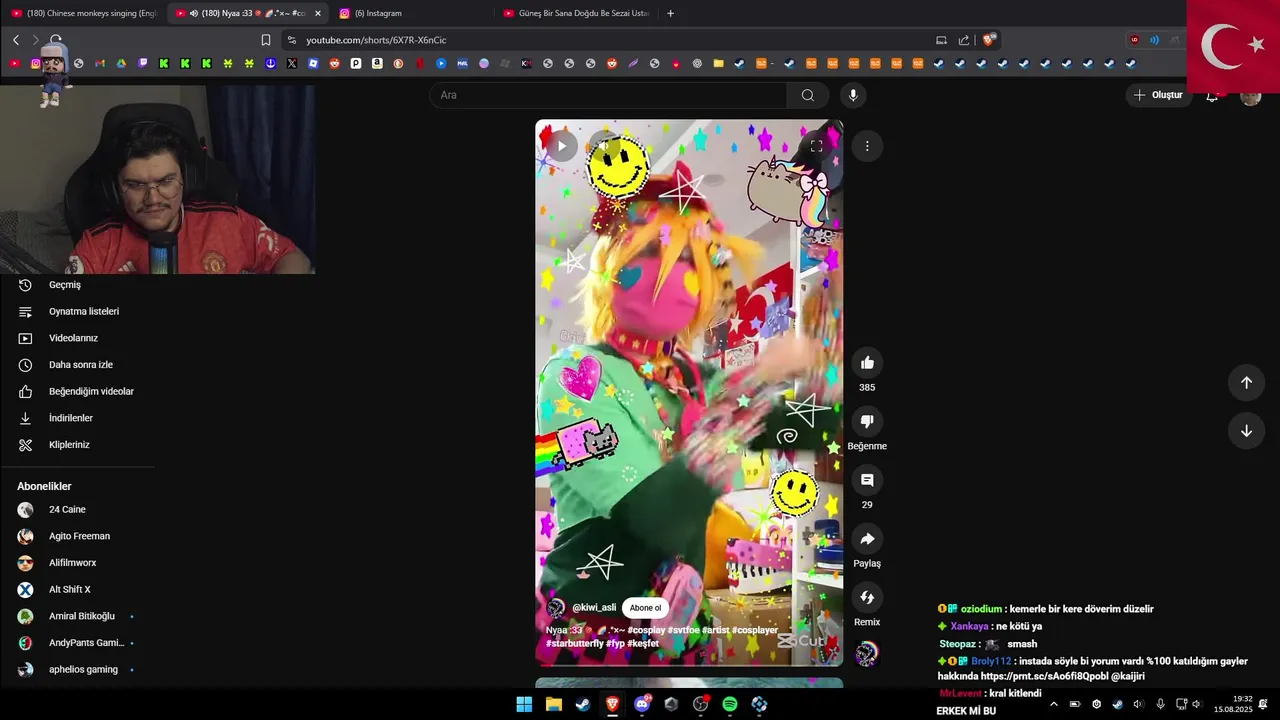Click the share page icon in address bar
Screen dimensions: 1280x720
pos(964,40)
